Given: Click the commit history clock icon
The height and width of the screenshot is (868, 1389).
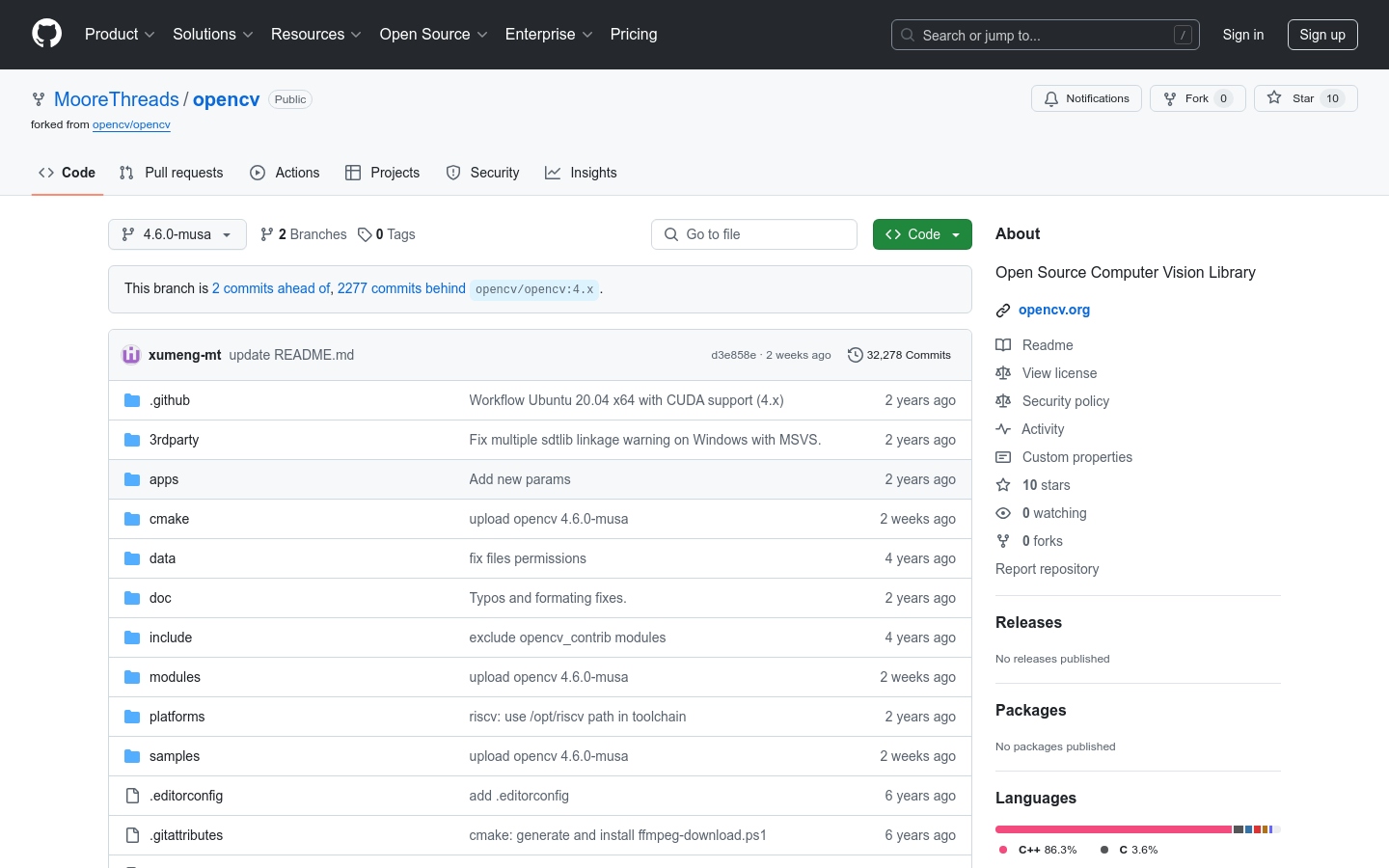Looking at the screenshot, I should pyautogui.click(x=855, y=355).
